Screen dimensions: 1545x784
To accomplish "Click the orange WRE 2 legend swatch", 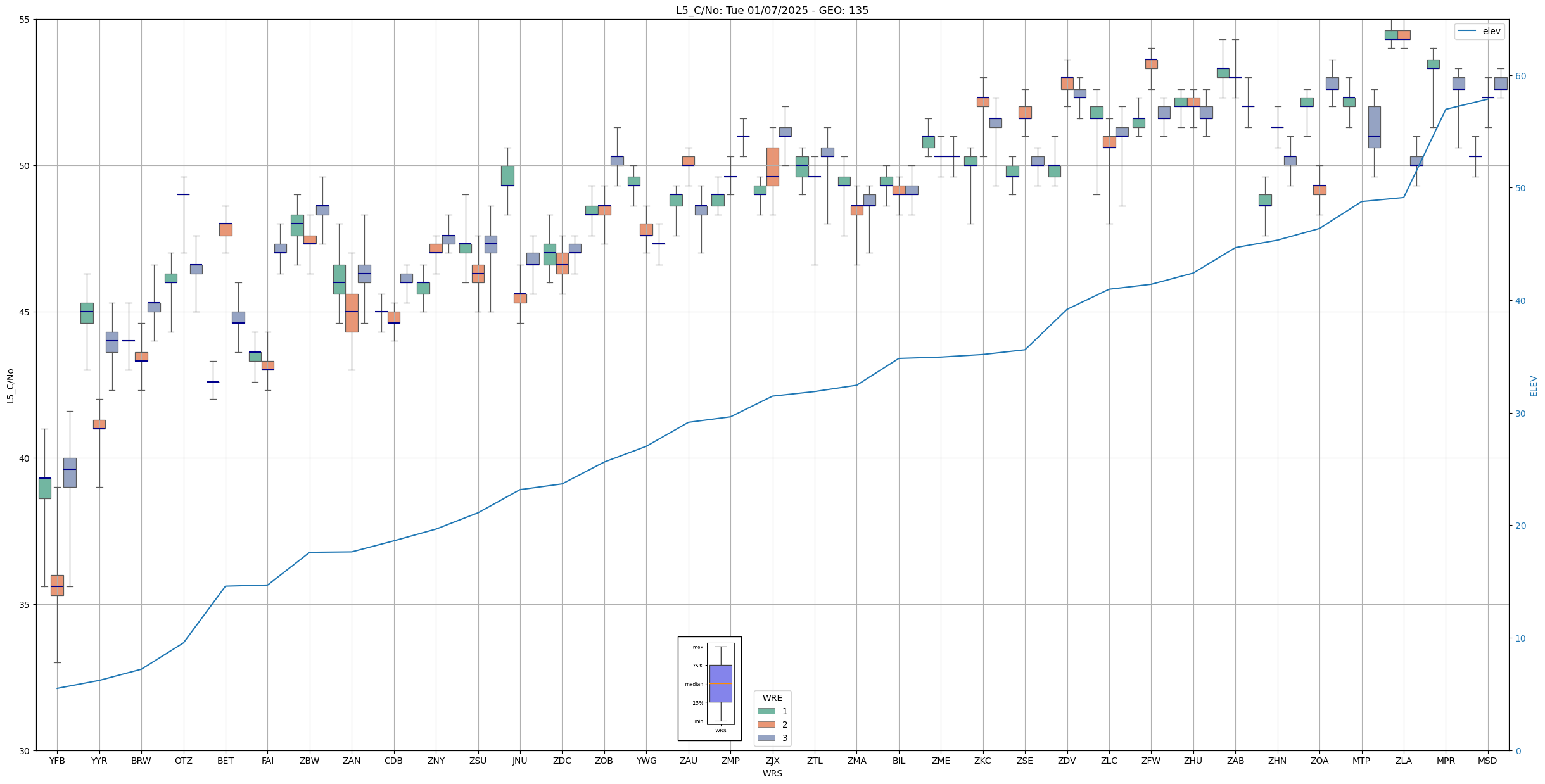I will 766,724.
